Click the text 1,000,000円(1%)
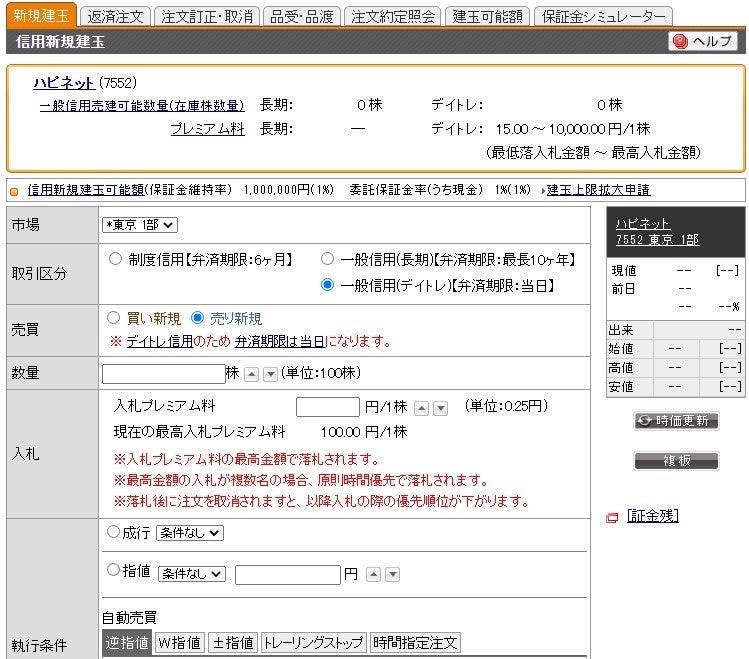Screen dimensions: 749x659 289,190
